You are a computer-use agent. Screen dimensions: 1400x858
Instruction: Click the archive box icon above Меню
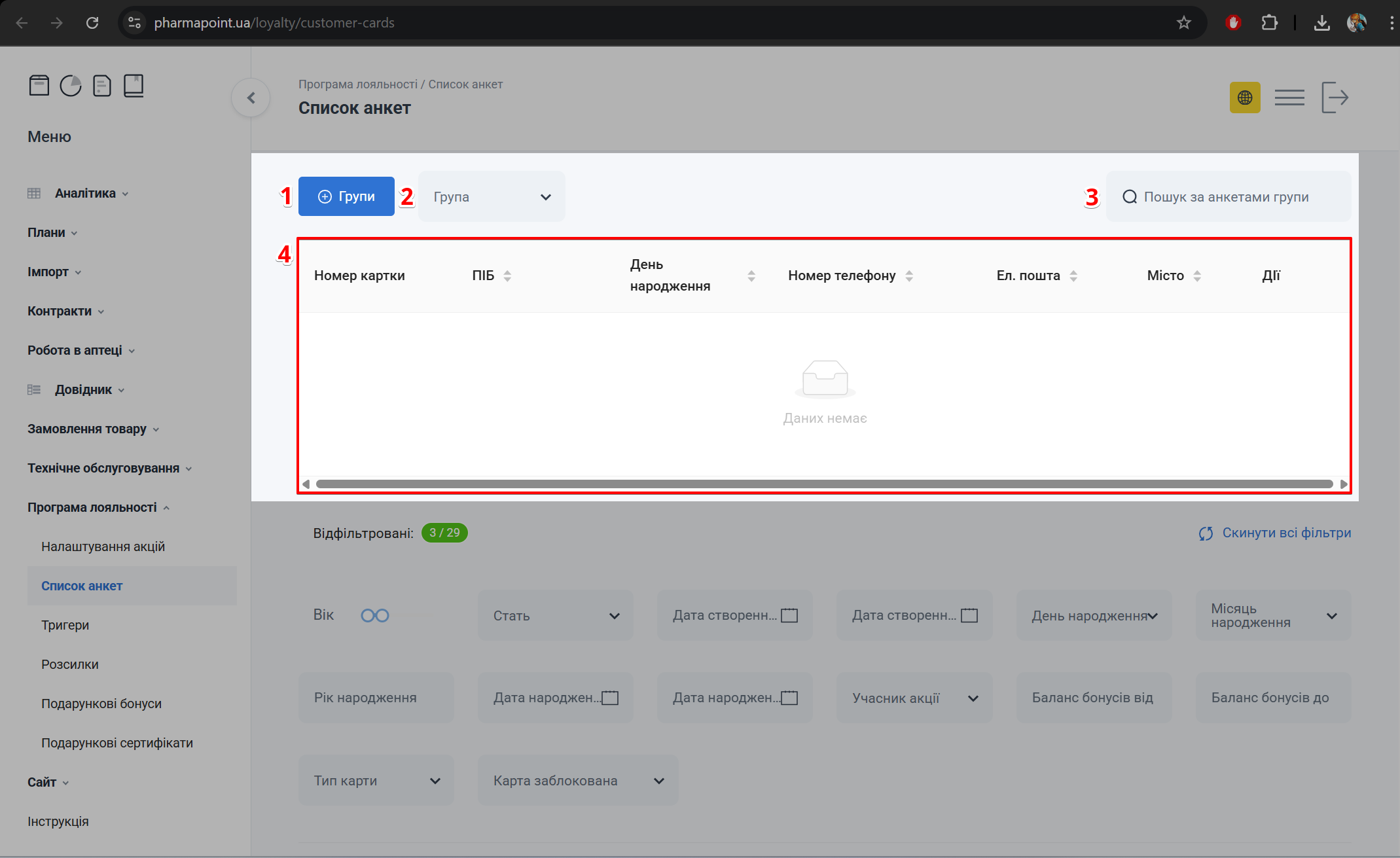coord(39,86)
